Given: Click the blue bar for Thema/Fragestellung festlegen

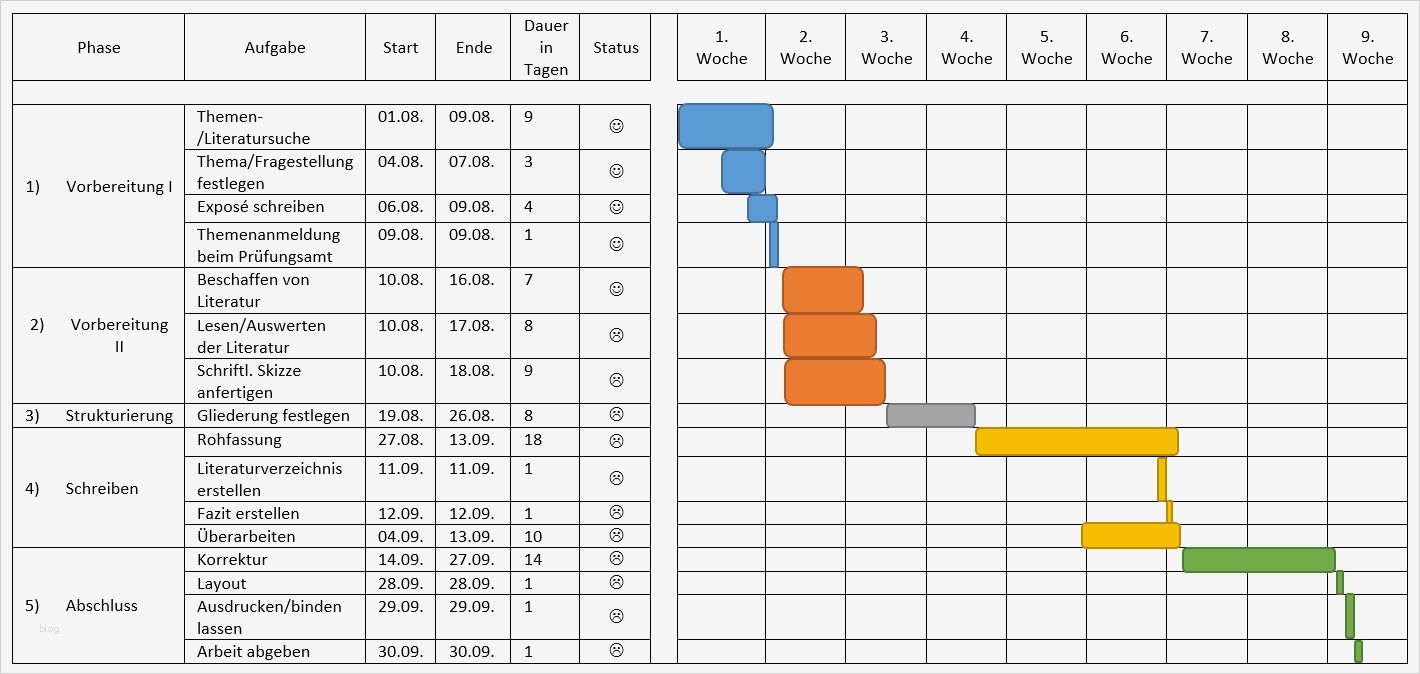Looking at the screenshot, I should pyautogui.click(x=743, y=171).
